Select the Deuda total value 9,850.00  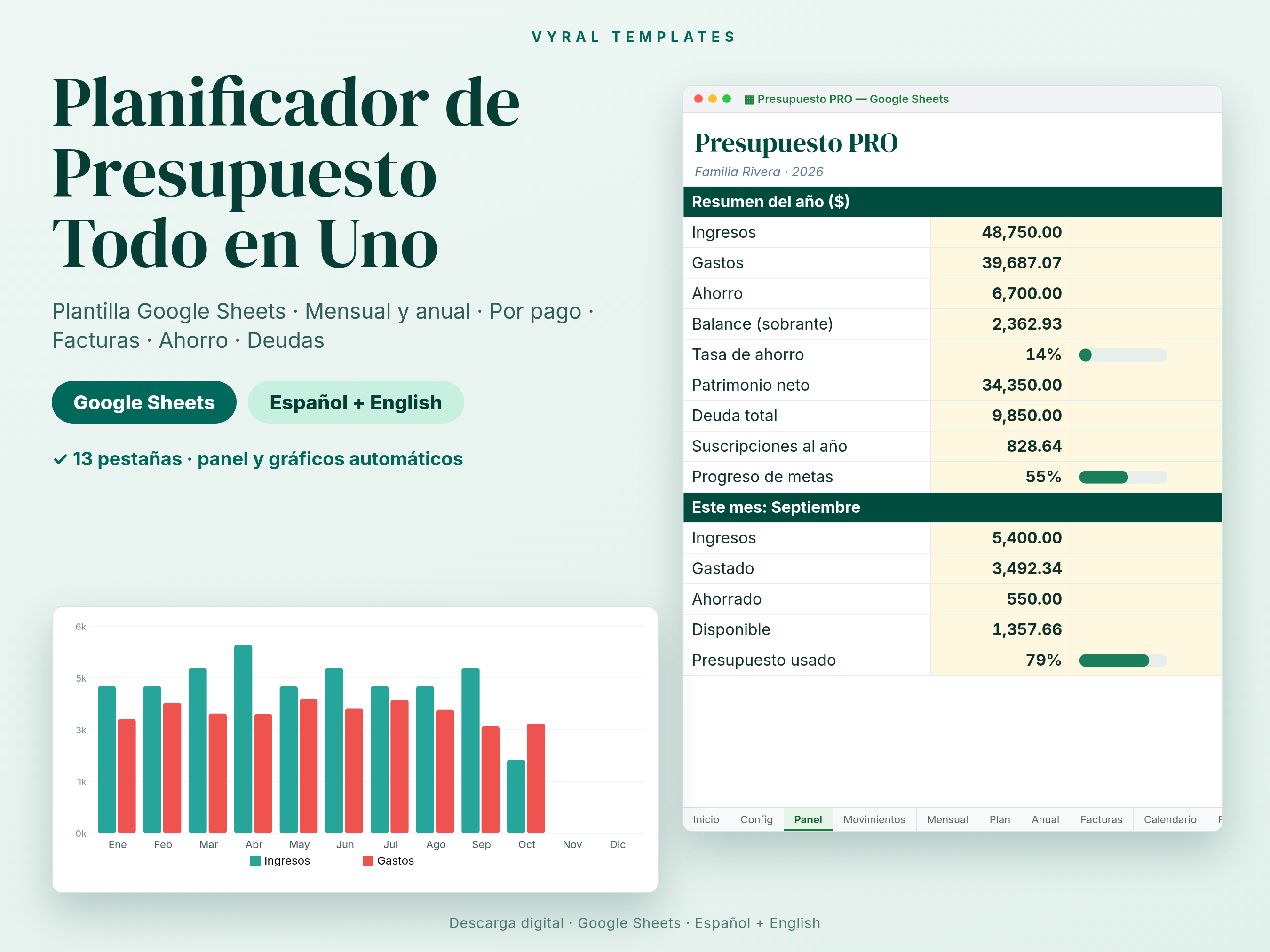point(1026,416)
